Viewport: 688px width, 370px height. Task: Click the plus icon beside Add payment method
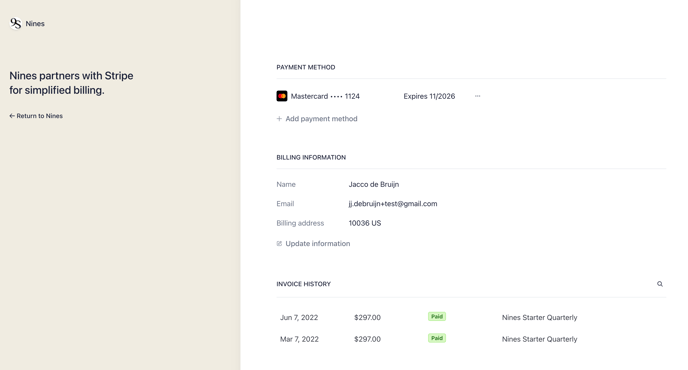click(x=279, y=119)
